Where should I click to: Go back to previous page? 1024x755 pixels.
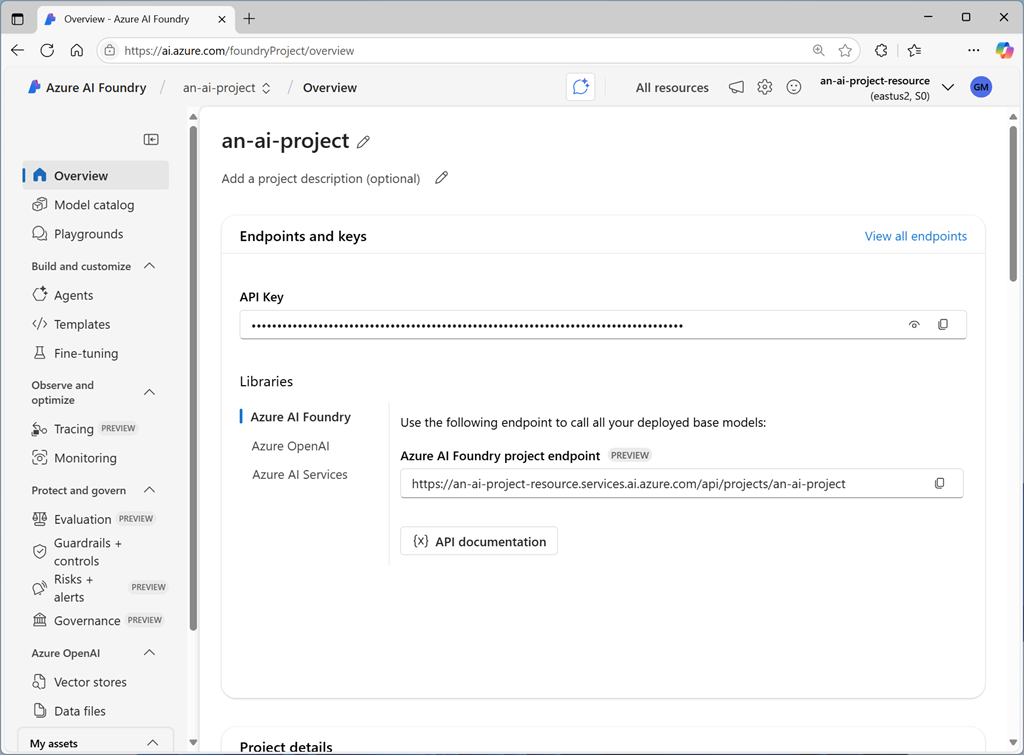coord(18,50)
